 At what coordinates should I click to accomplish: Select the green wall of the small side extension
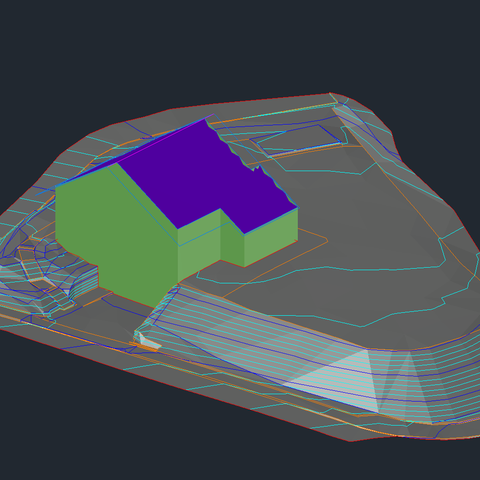(270, 237)
